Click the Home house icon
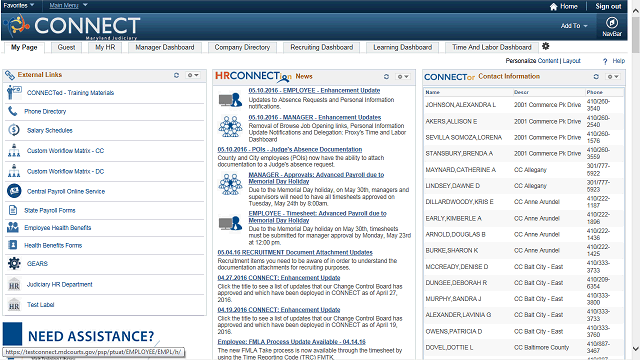The width and height of the screenshot is (640, 360). 553,7
